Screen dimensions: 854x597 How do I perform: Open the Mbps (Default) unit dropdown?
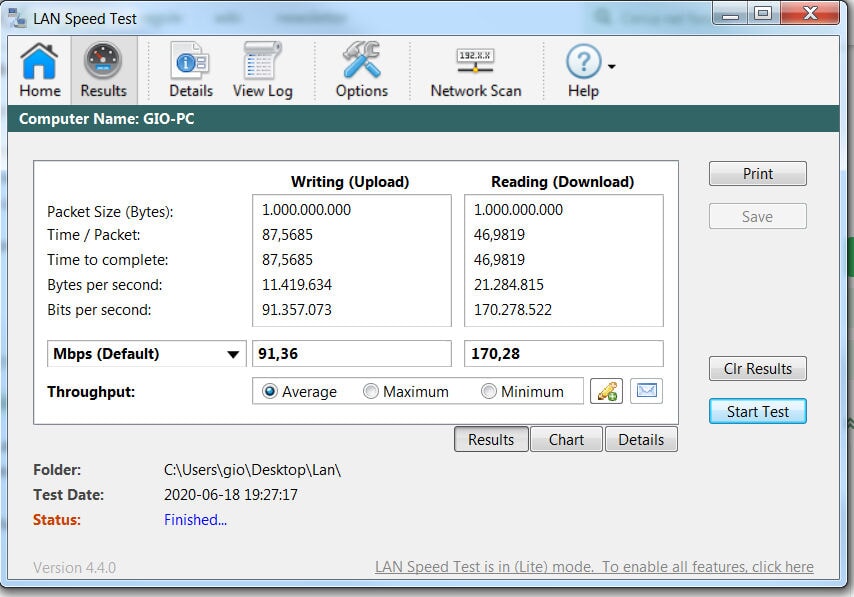pos(147,354)
